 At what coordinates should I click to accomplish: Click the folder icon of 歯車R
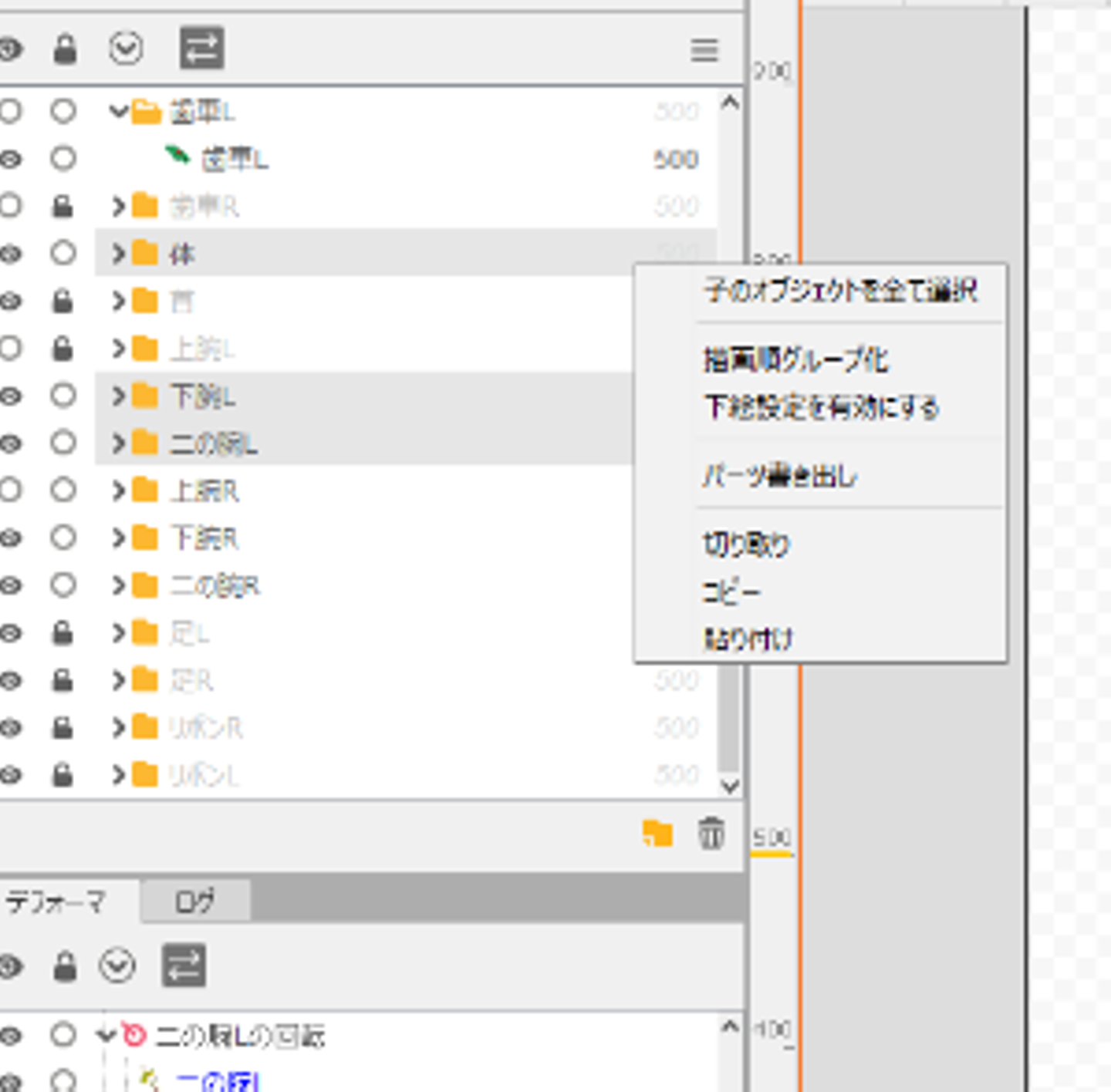pos(145,206)
